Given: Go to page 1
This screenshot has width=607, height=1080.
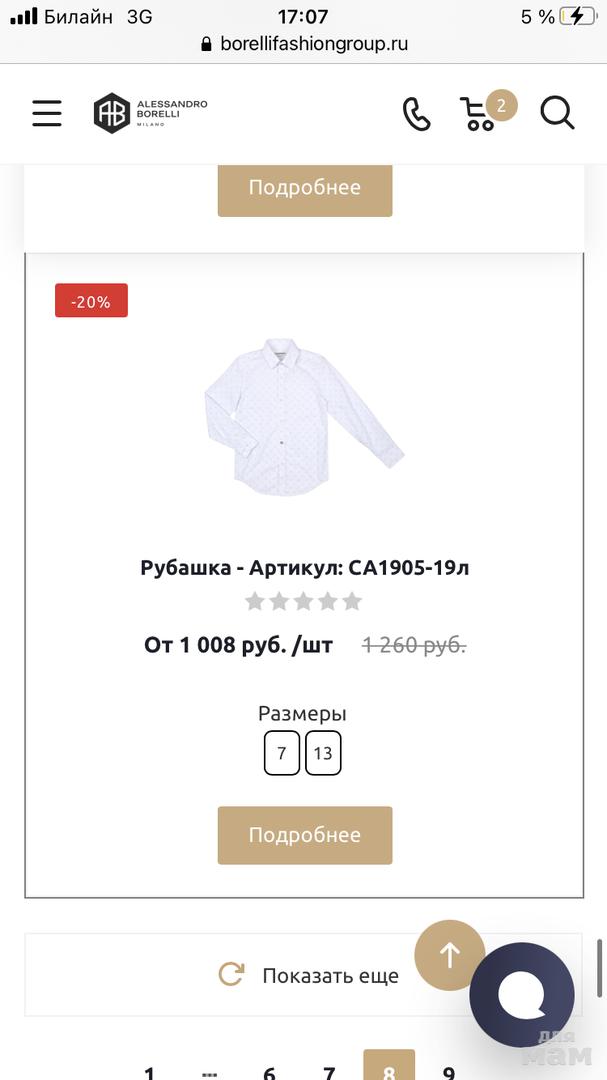Looking at the screenshot, I should point(150,1071).
